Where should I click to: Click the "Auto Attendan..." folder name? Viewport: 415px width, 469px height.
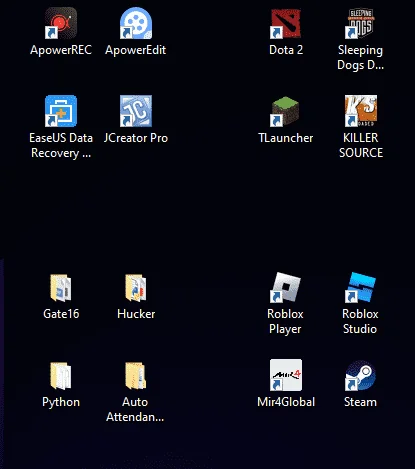click(135, 409)
